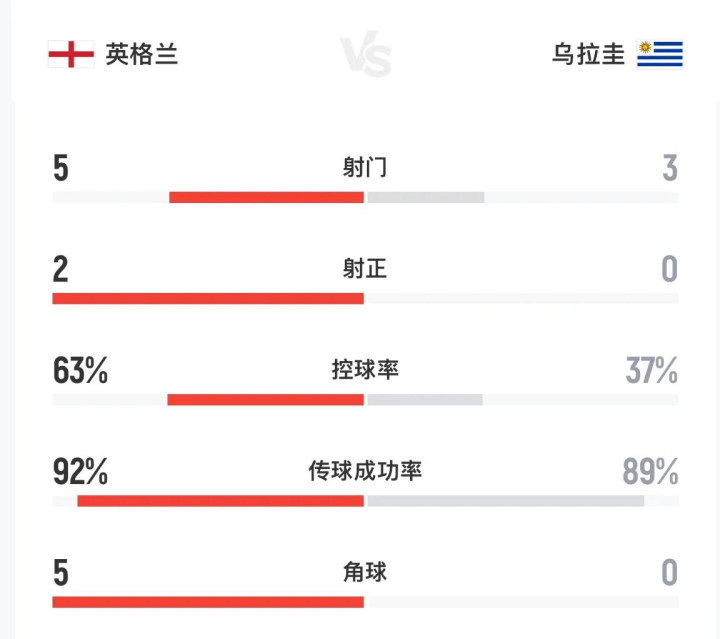Click Uruguay's 89% pass accuracy value
This screenshot has width=720, height=639.
point(650,472)
